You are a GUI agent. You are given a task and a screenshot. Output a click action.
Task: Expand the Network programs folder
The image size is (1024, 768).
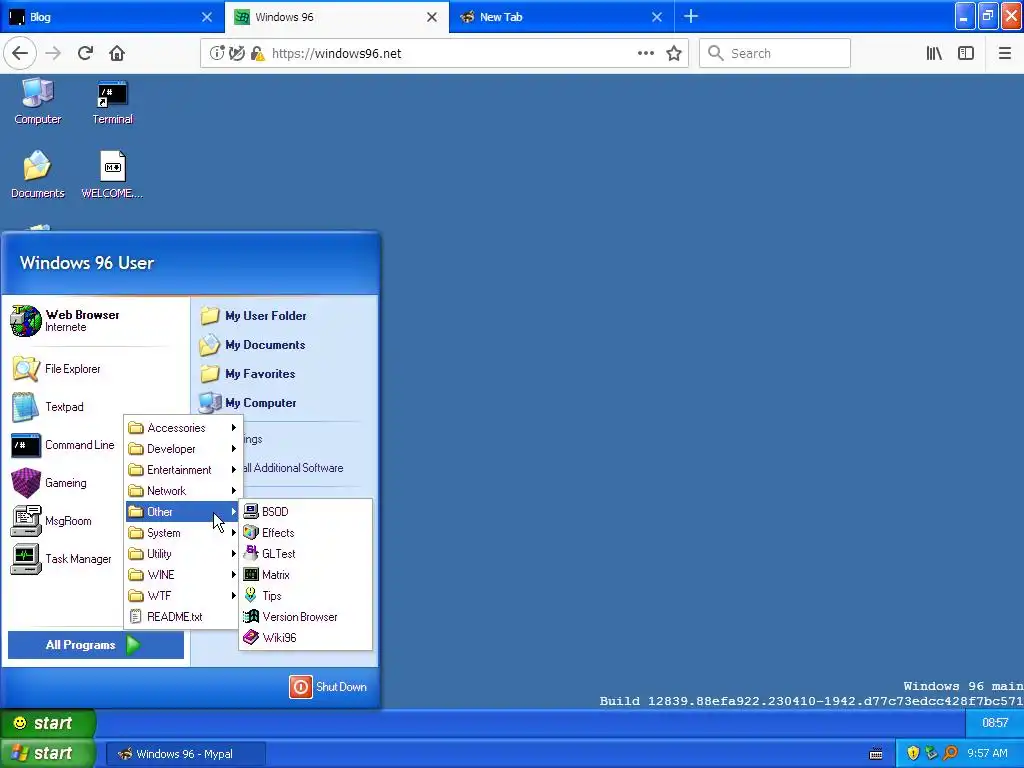(x=183, y=490)
